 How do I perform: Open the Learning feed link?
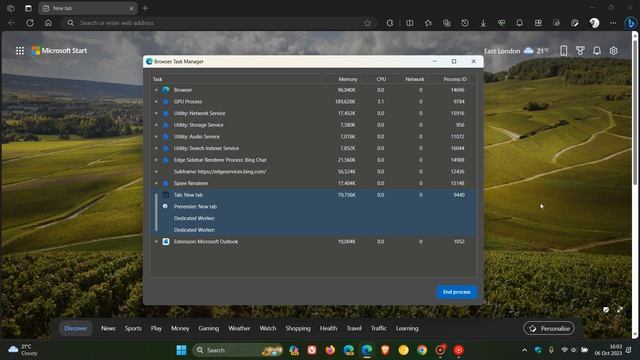[407, 328]
